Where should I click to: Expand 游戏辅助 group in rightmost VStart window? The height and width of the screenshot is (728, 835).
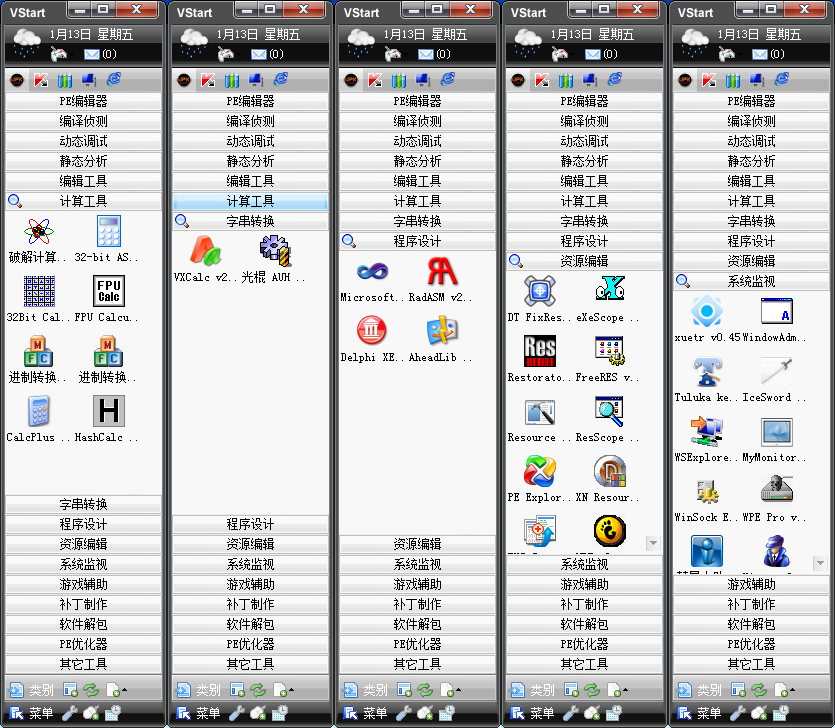751,584
